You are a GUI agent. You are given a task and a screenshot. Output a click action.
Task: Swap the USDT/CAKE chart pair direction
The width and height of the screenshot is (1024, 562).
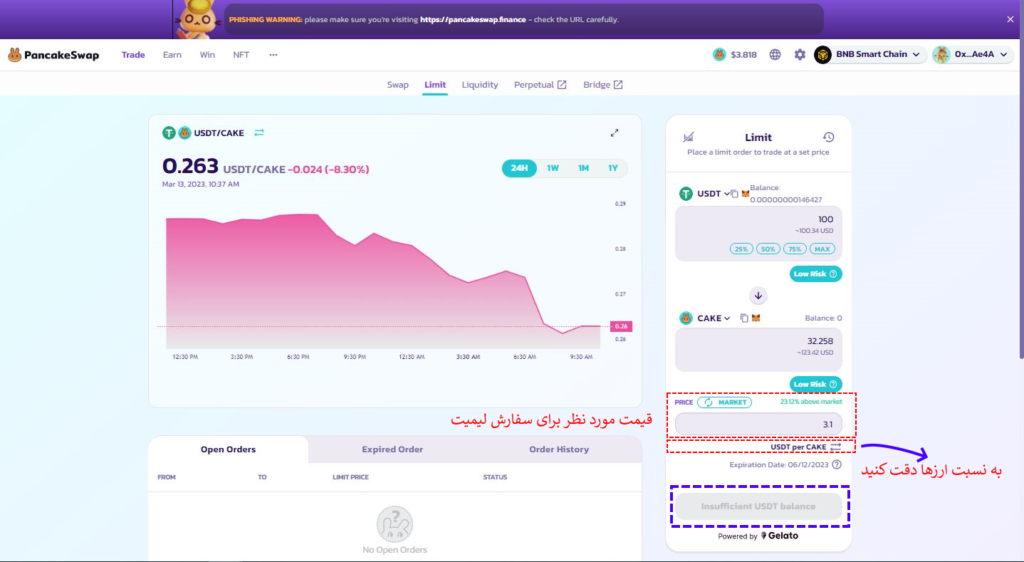tap(259, 133)
